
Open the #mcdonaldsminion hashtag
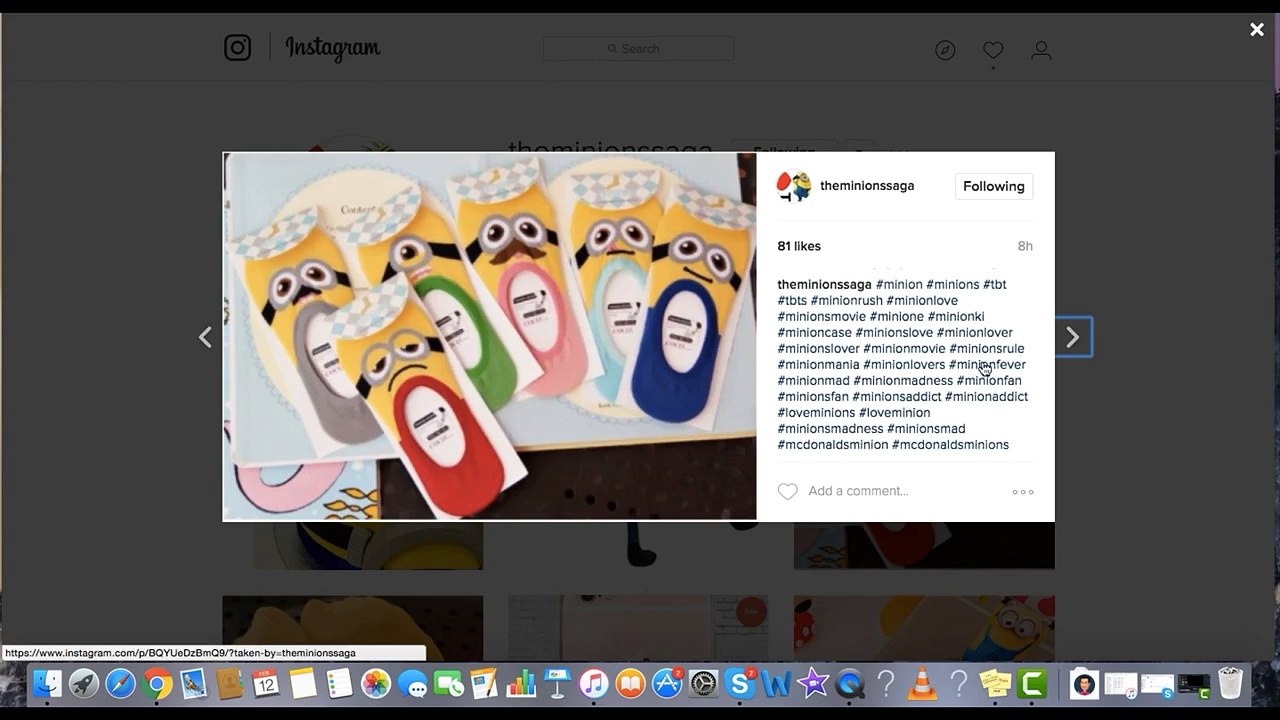tap(833, 444)
